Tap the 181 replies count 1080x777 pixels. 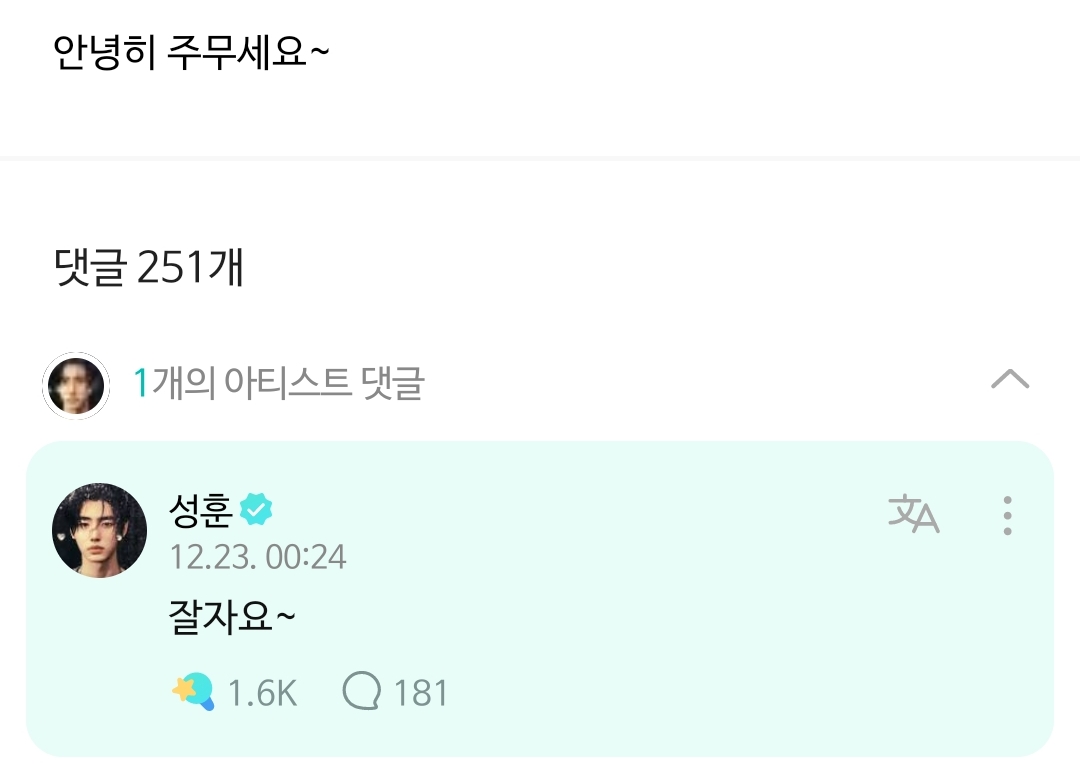click(x=421, y=693)
